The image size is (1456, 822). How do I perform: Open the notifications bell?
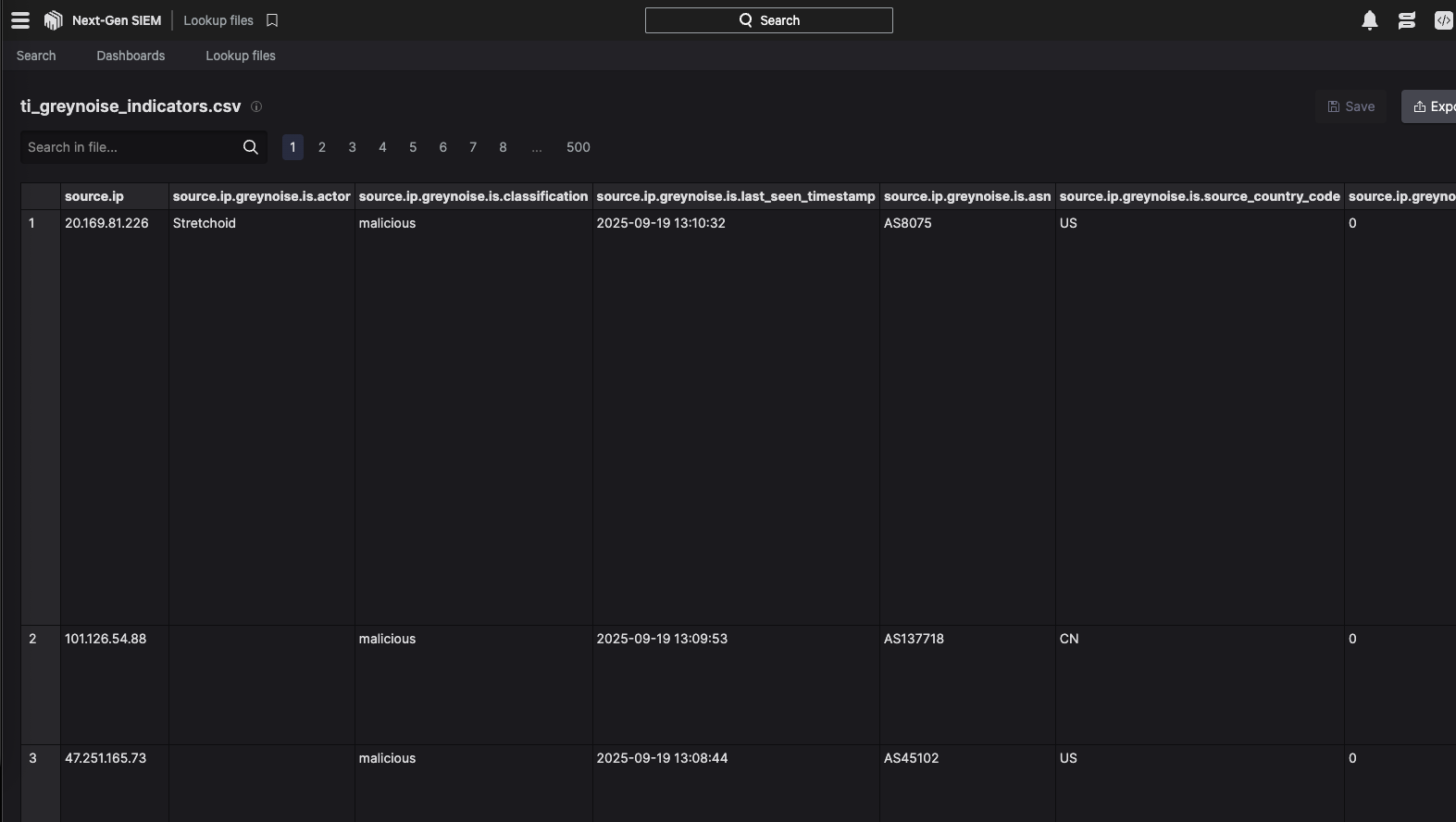click(1370, 20)
